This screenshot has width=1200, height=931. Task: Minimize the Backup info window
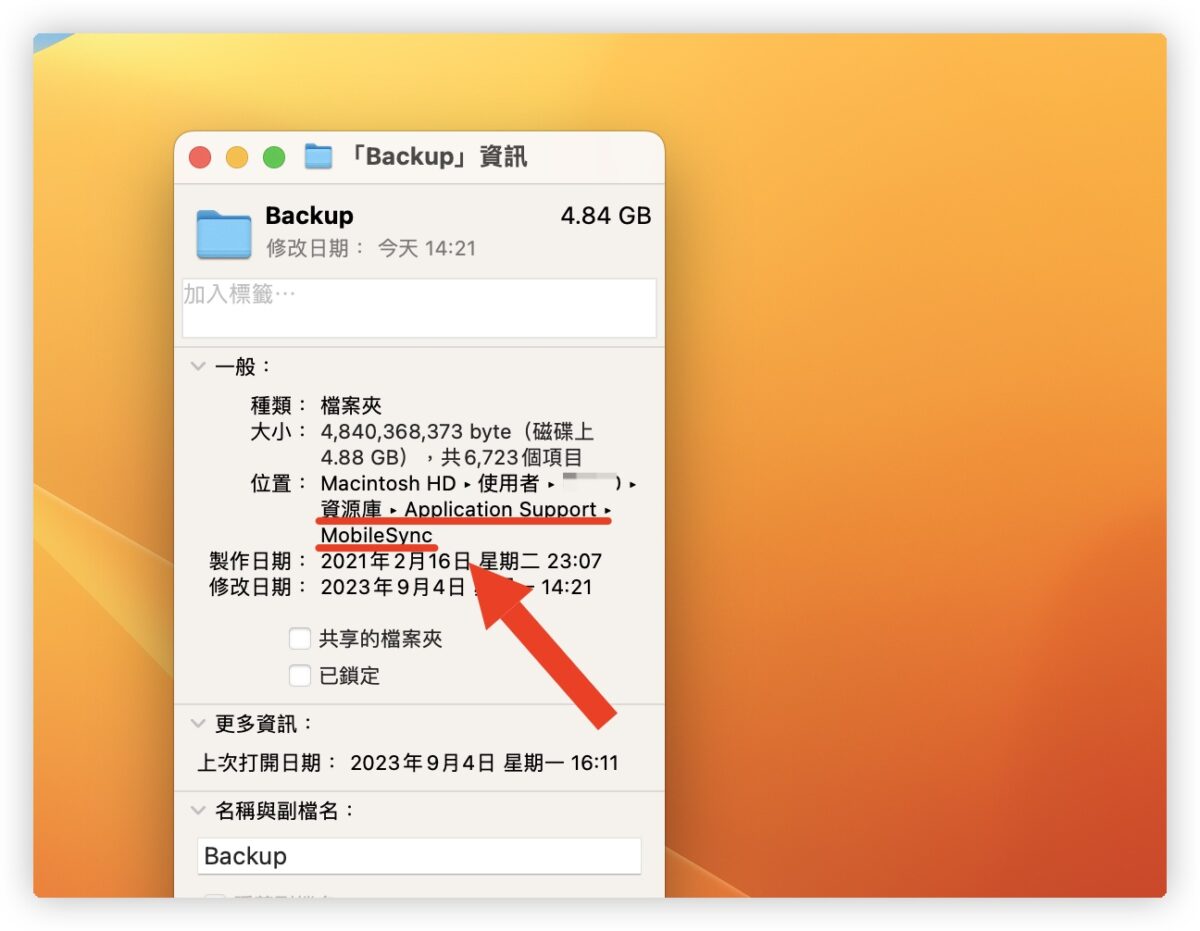point(237,157)
